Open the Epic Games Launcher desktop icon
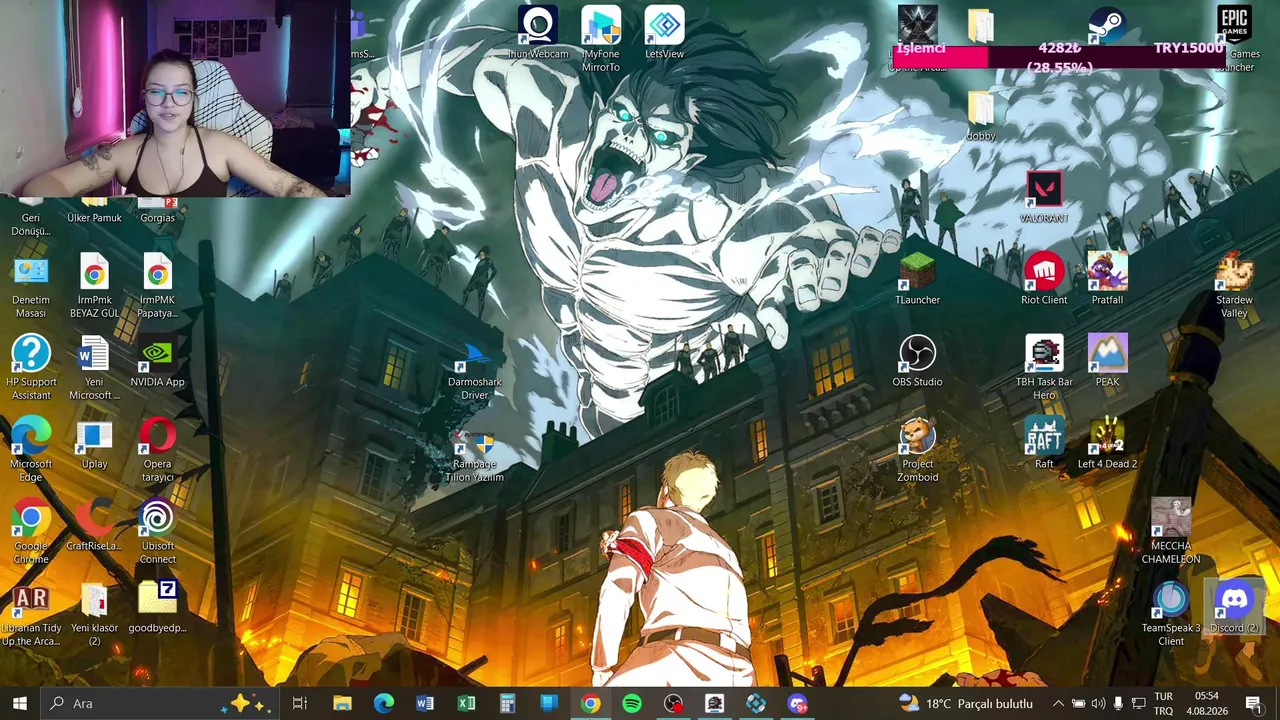The image size is (1280, 720). click(x=1234, y=40)
